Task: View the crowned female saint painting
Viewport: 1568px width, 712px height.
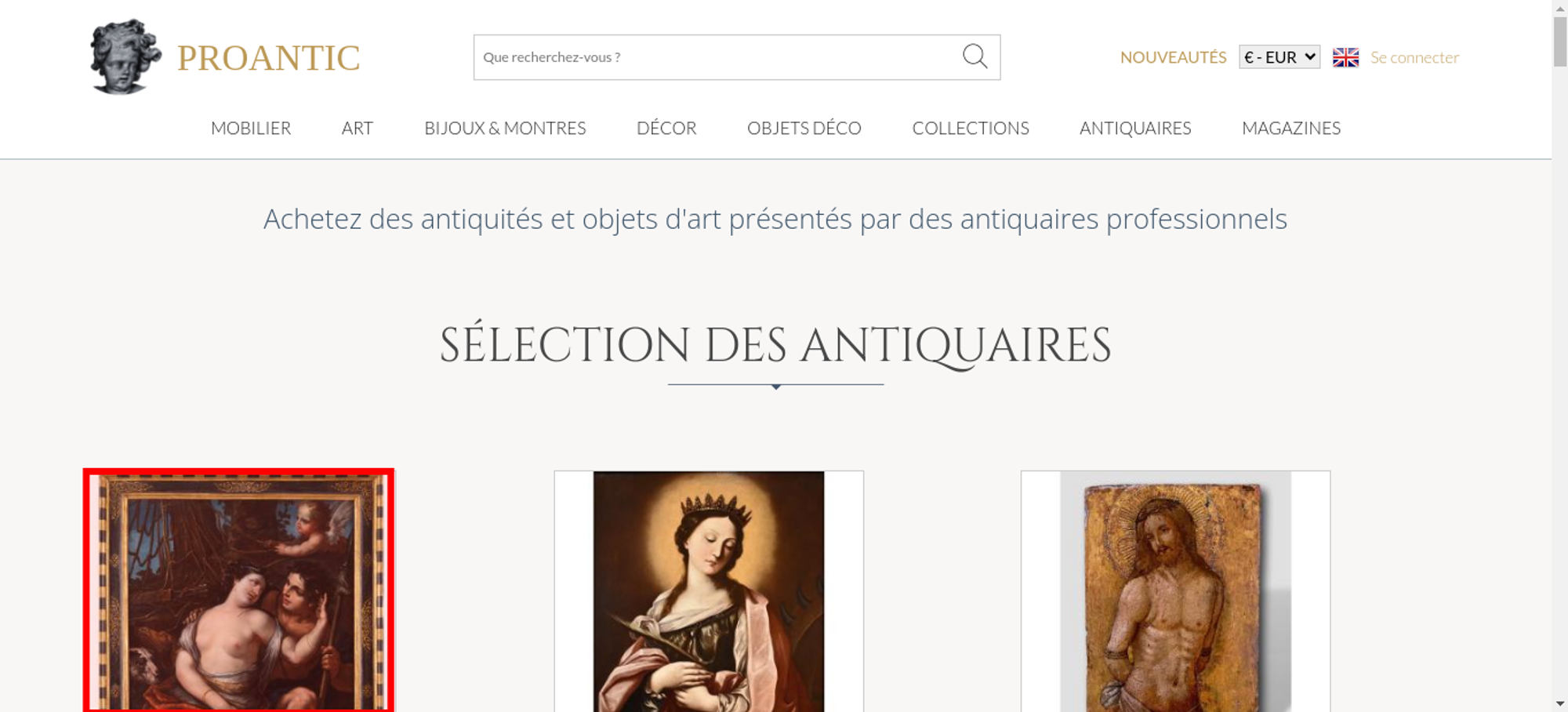Action: pyautogui.click(x=709, y=592)
